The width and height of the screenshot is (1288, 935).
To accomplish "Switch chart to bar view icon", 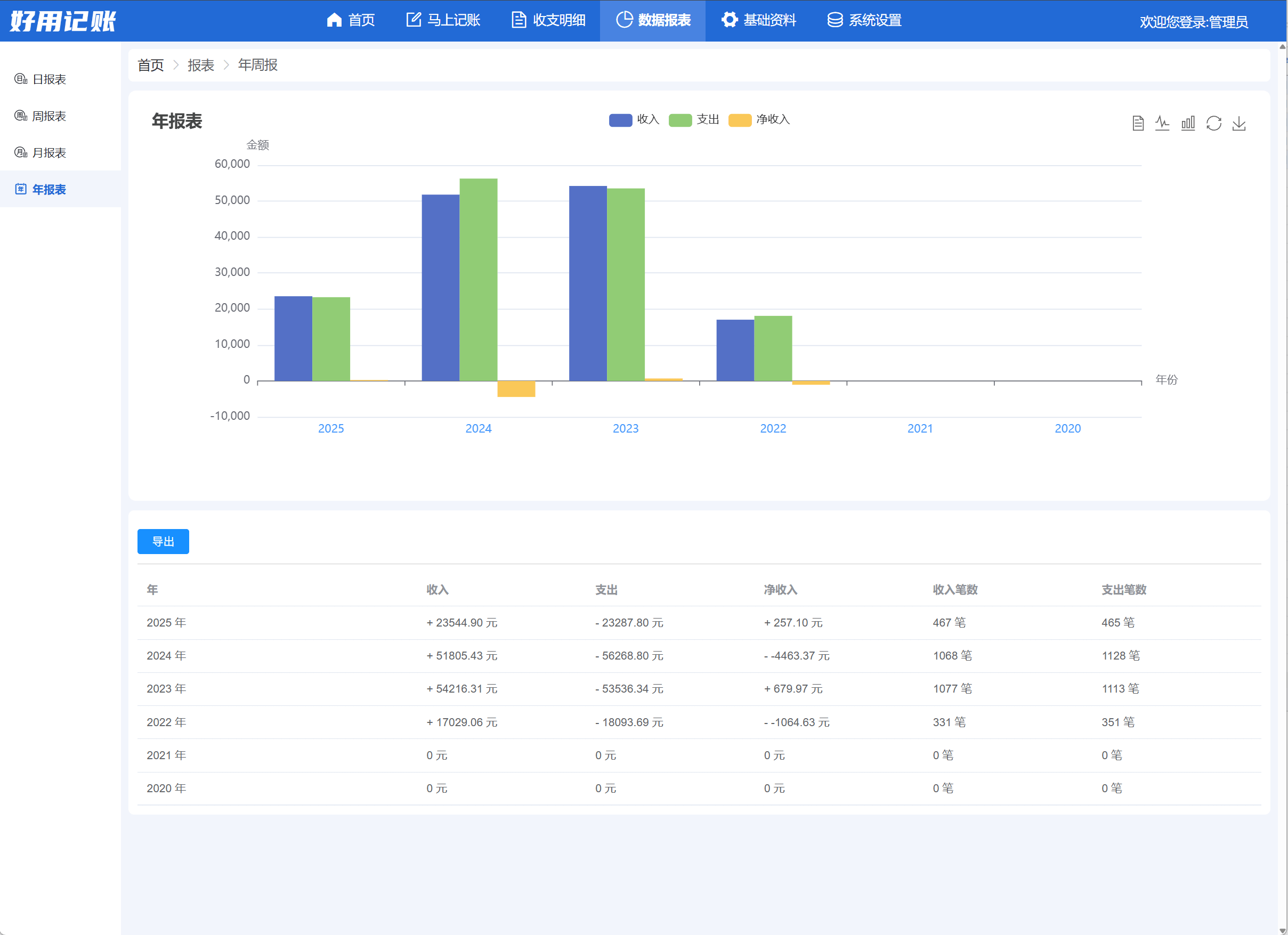I will coord(1188,123).
